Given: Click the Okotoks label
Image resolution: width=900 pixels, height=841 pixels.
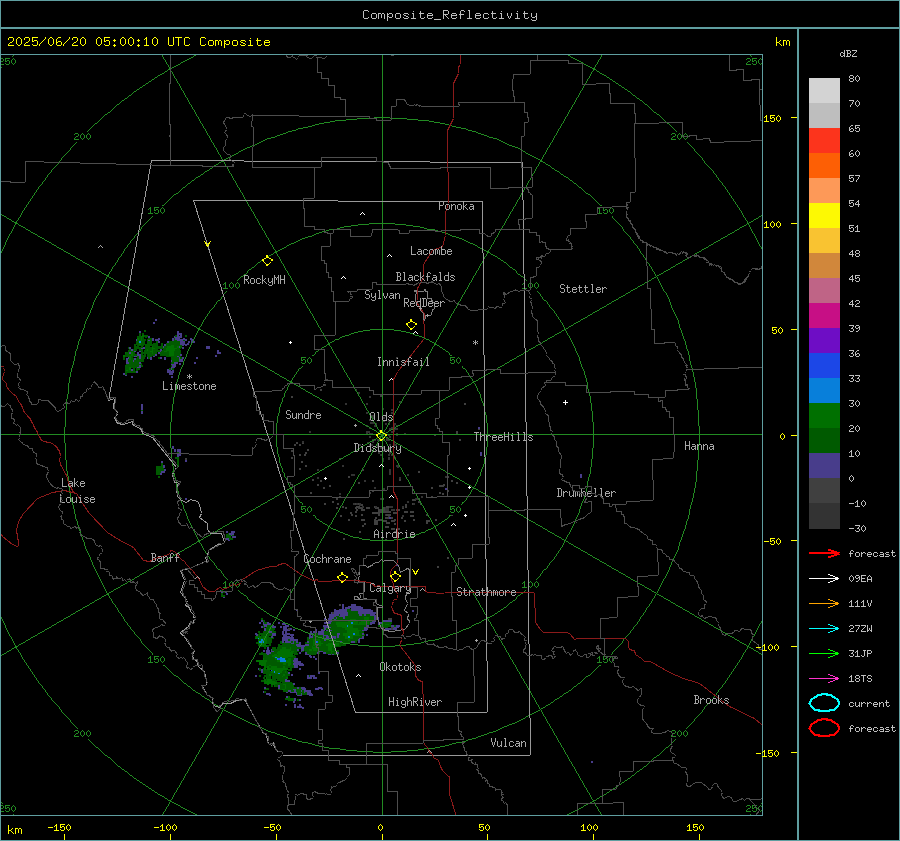Looking at the screenshot, I should 400,667.
